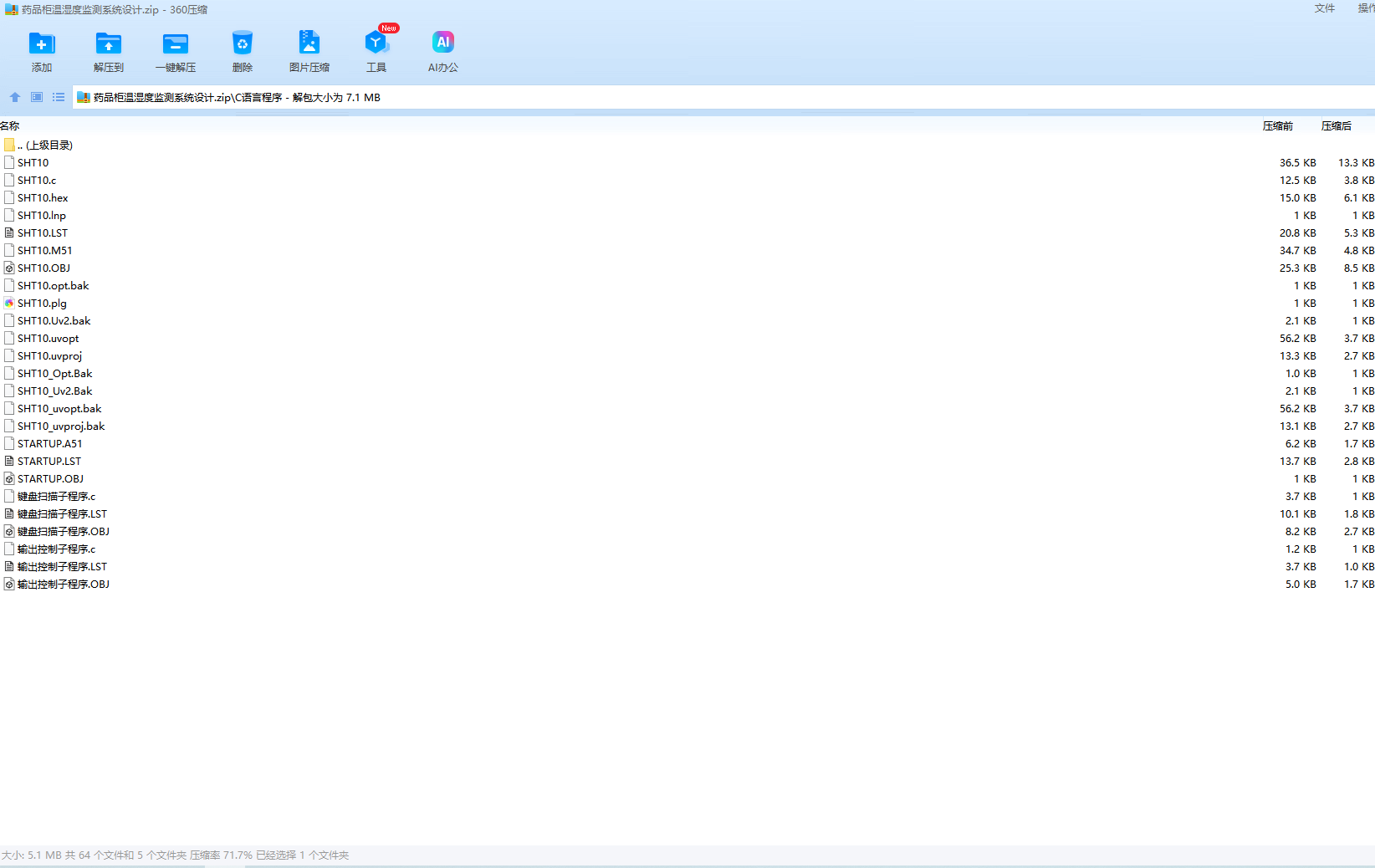
Task: Select the 键盘扫描子程序.c file
Action: (x=56, y=497)
